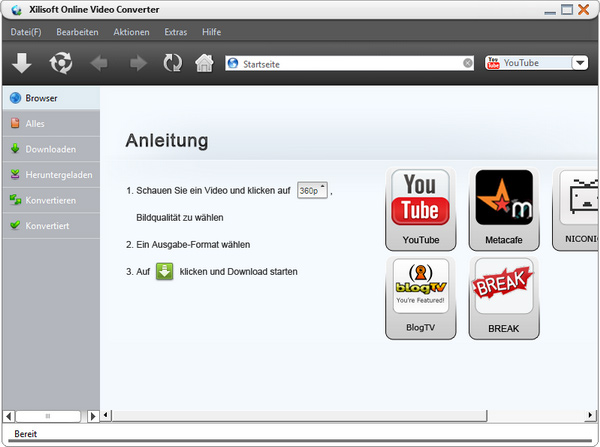600x447 pixels.
Task: Minimize the Xilisoft window
Action: pyautogui.click(x=550, y=11)
